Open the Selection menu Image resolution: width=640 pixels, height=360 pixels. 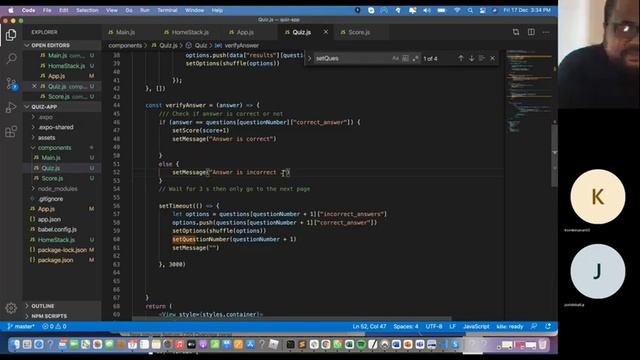tap(87, 10)
